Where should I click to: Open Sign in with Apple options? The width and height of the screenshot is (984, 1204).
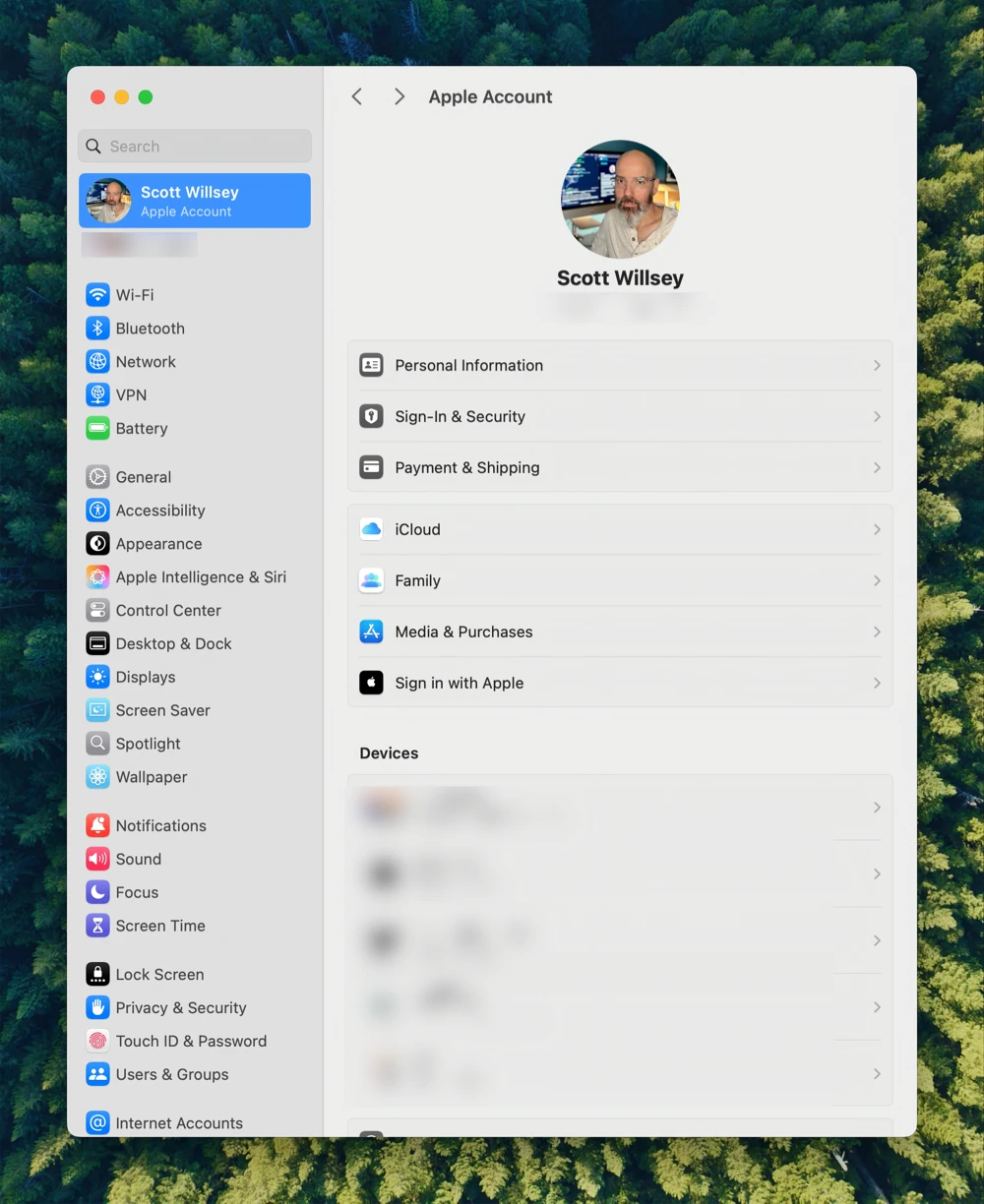click(x=459, y=683)
